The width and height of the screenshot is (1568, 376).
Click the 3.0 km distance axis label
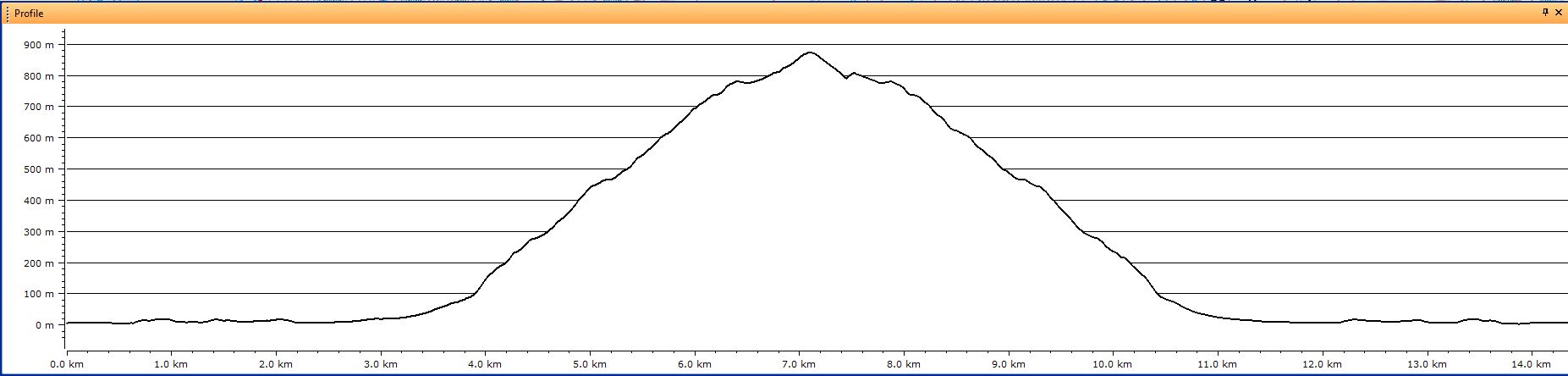tap(381, 364)
